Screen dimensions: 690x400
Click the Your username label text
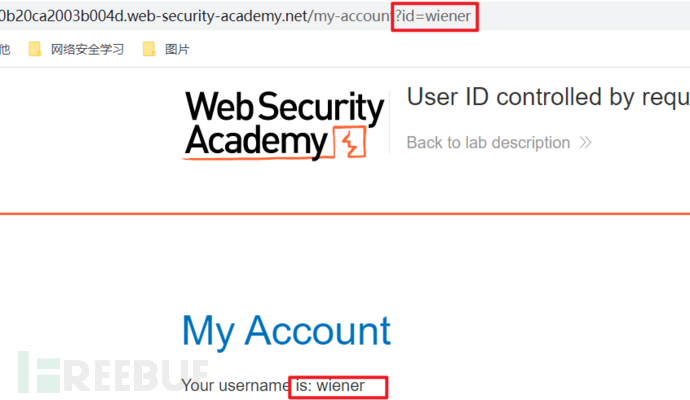pos(236,386)
